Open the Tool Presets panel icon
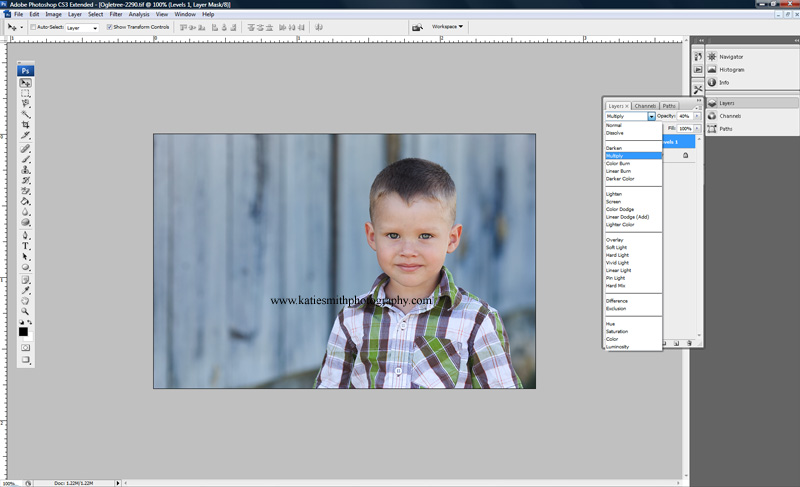Viewport: 800px width, 487px height. (x=698, y=89)
